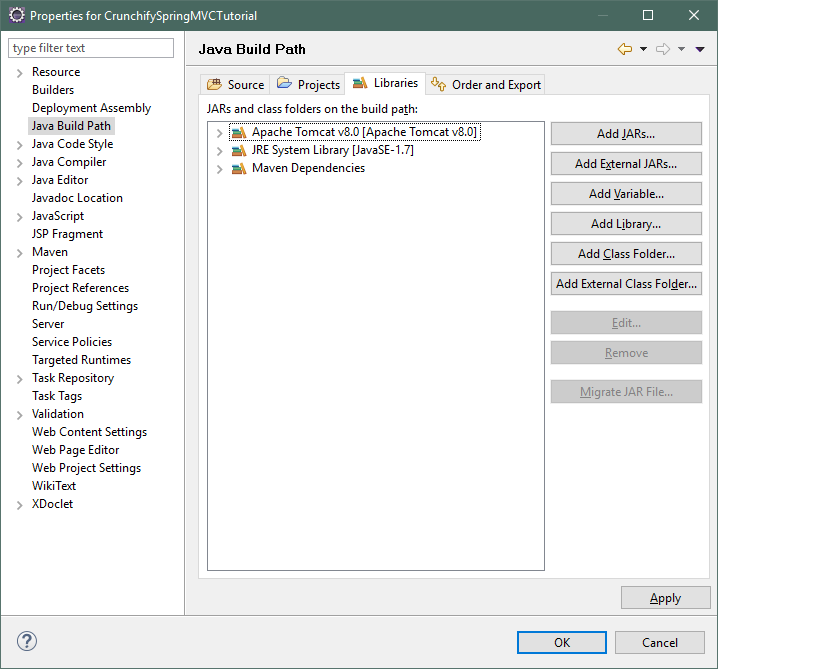Screen dimensions: 819x669
Task: Open the view menu dropdown triangle
Action: (700, 49)
